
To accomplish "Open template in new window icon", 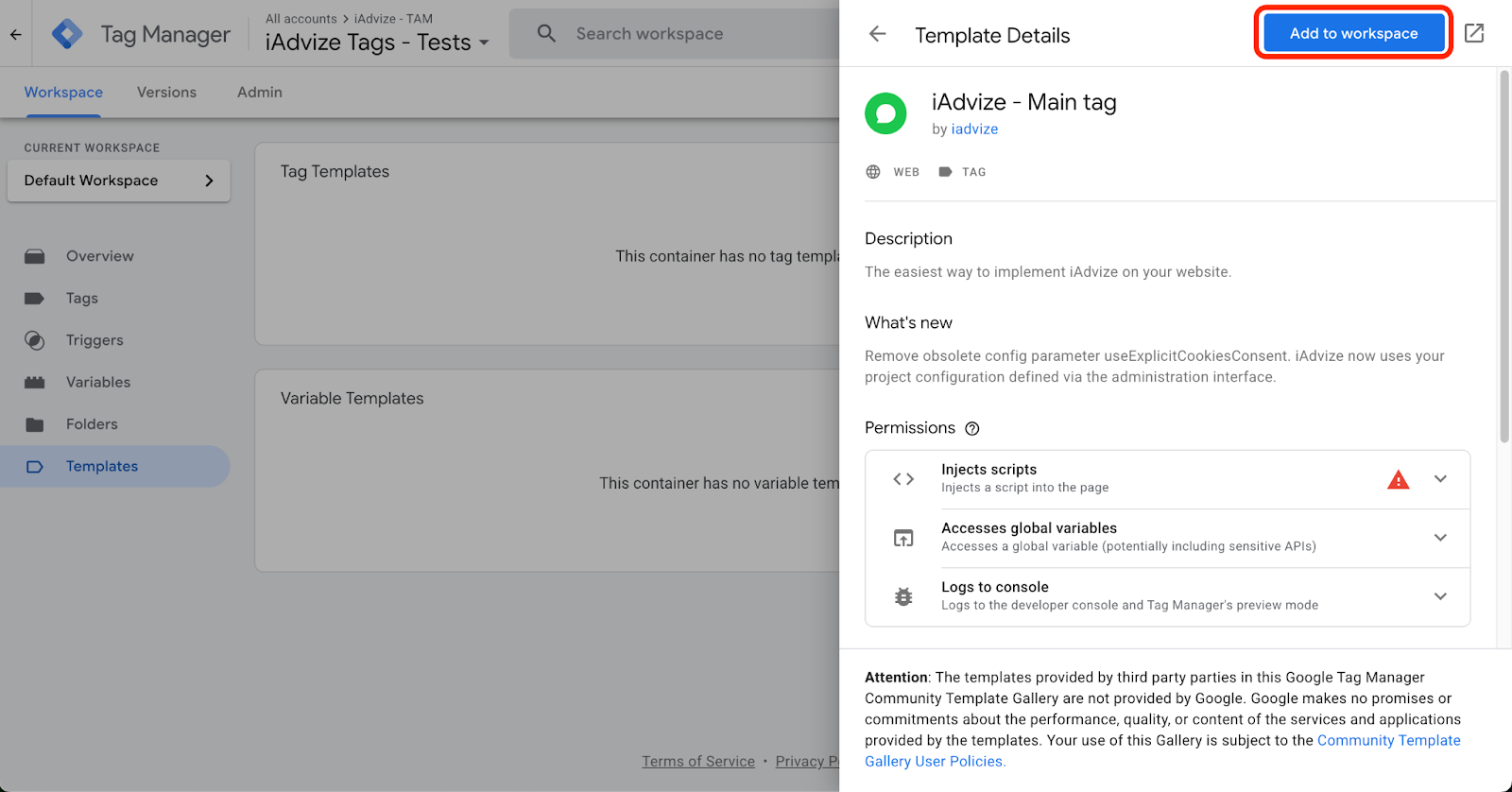I will [1473, 34].
